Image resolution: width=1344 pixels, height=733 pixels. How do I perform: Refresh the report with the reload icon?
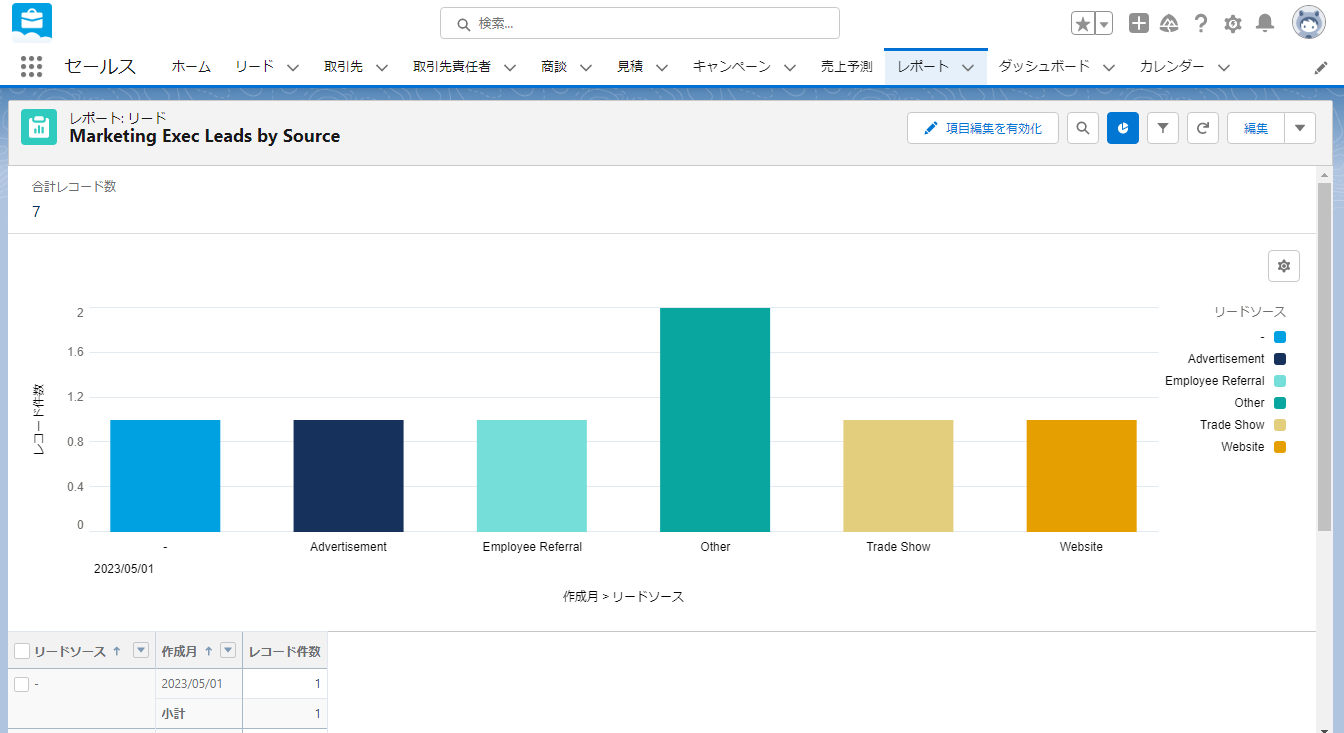1203,128
